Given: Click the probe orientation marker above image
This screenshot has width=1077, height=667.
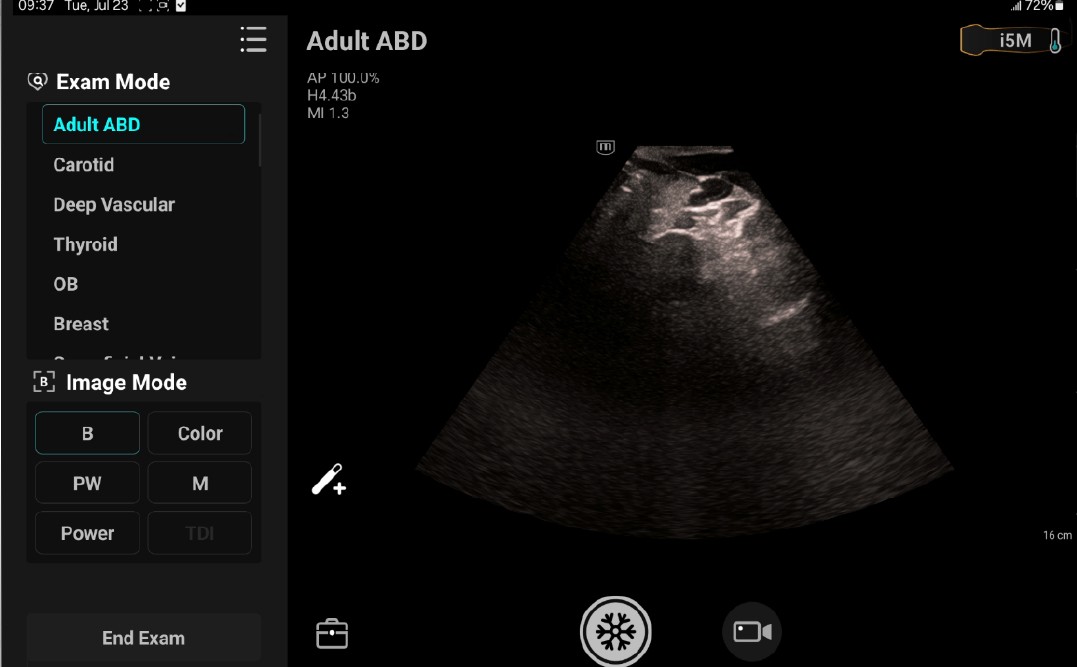Looking at the screenshot, I should [x=605, y=147].
